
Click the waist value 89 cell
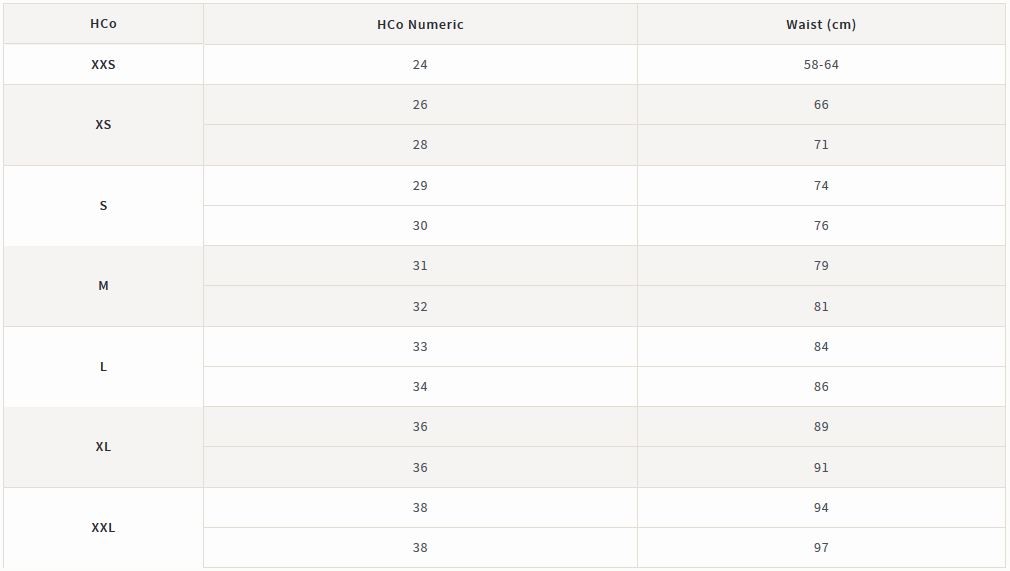(821, 427)
